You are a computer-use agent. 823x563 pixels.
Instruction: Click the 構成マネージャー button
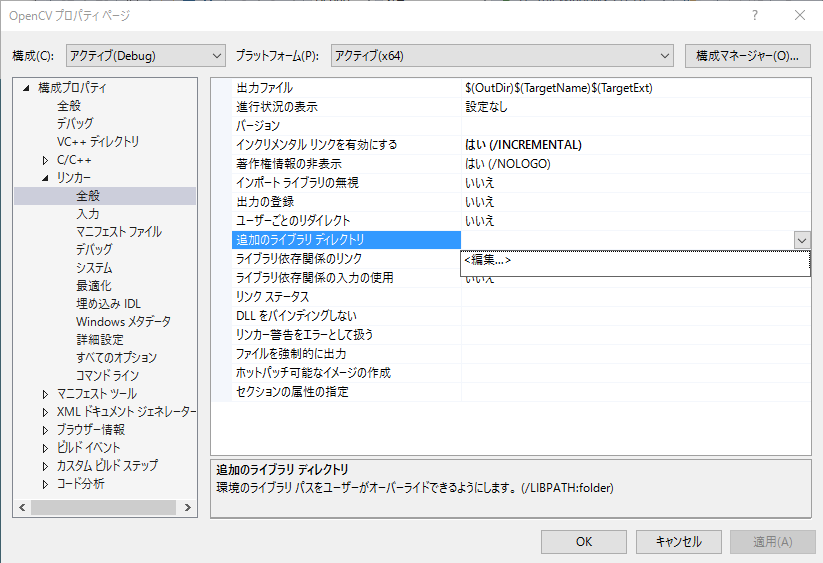point(747,55)
